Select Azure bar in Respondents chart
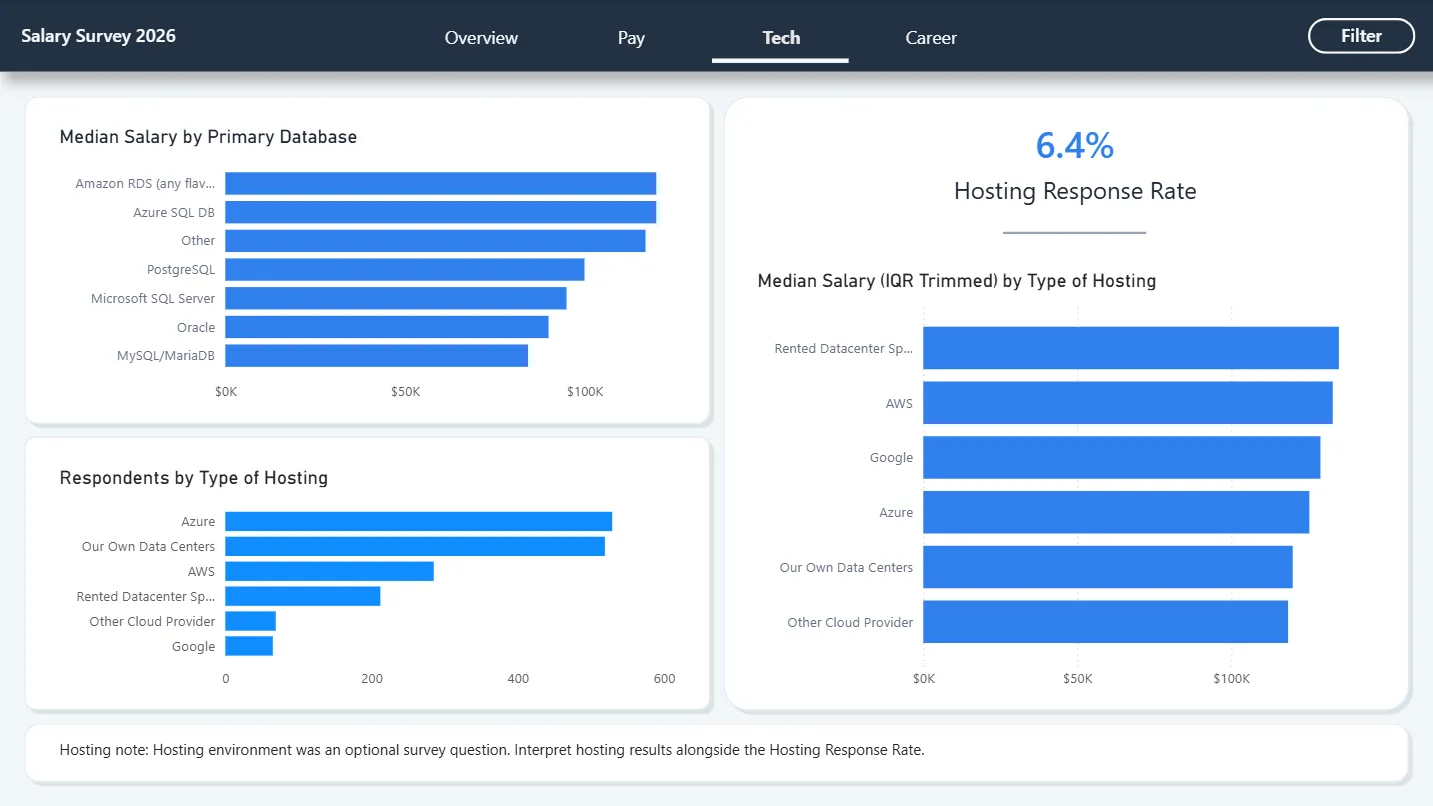The width and height of the screenshot is (1433, 806). point(418,521)
